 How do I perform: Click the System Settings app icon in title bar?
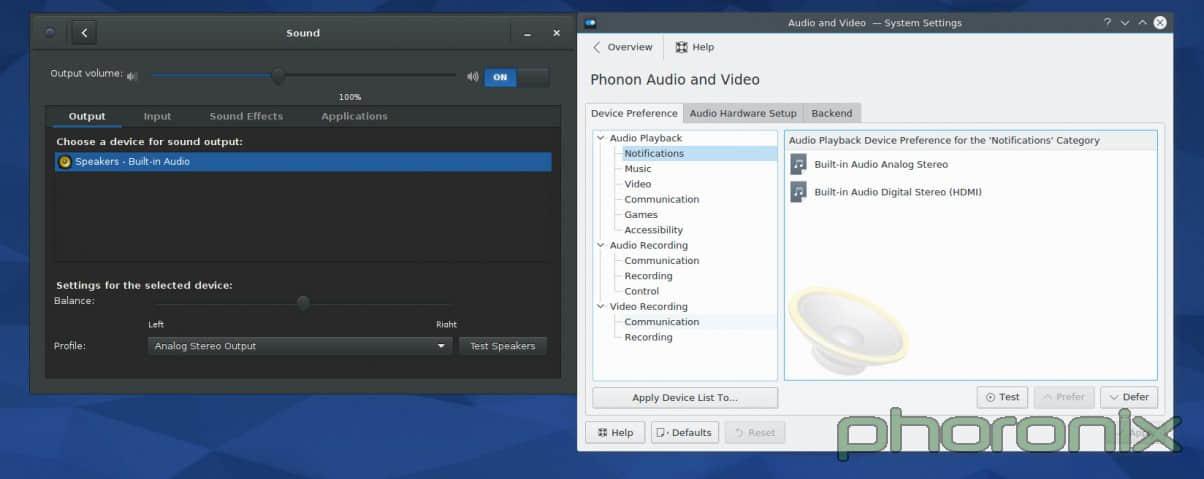coord(591,22)
